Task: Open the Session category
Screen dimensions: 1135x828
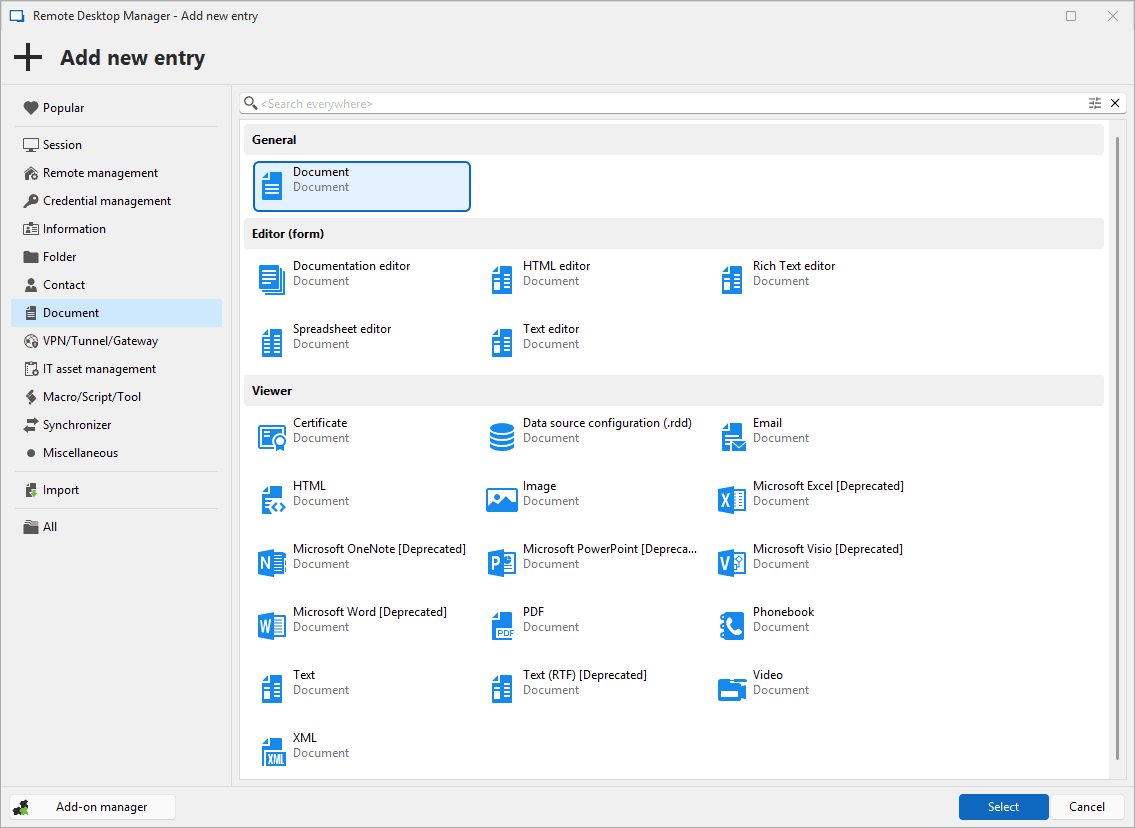Action: pos(62,145)
